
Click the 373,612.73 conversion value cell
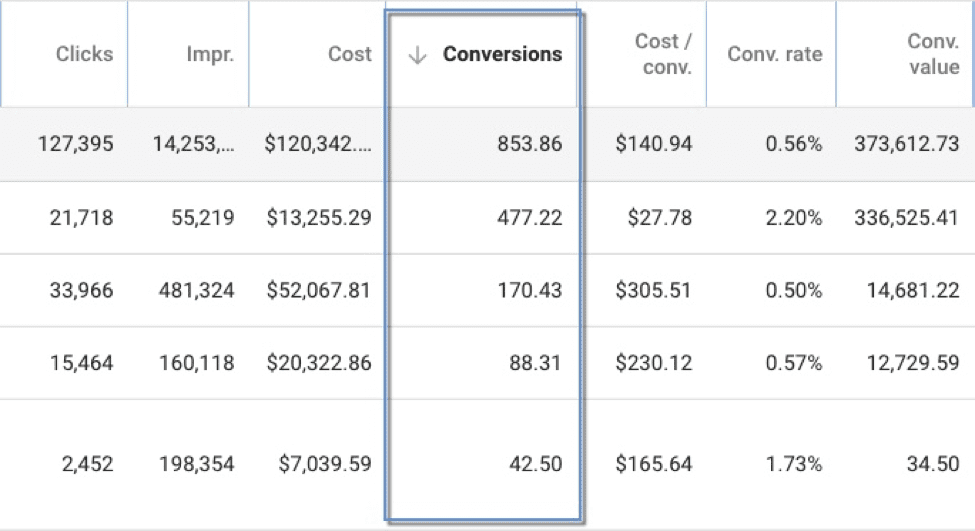907,144
